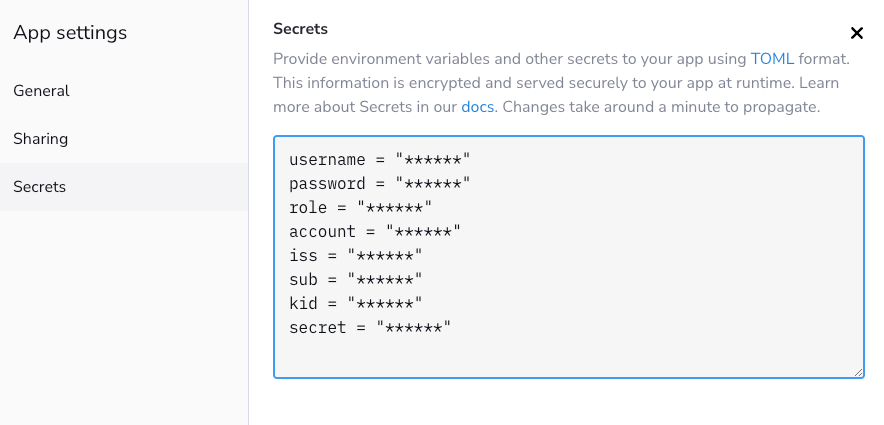The height and width of the screenshot is (425, 884).
Task: Select the Secrets tab in sidebar
Action: 39,187
